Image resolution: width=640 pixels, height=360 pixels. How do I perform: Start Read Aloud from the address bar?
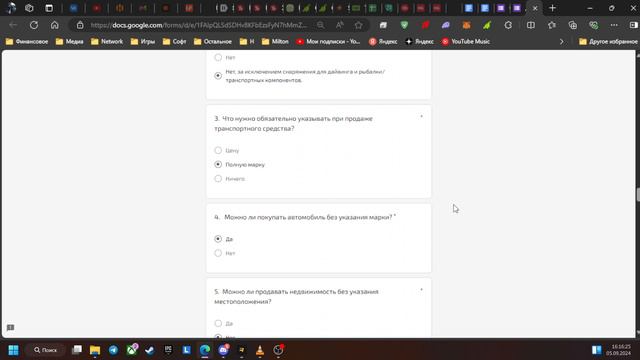pos(340,25)
